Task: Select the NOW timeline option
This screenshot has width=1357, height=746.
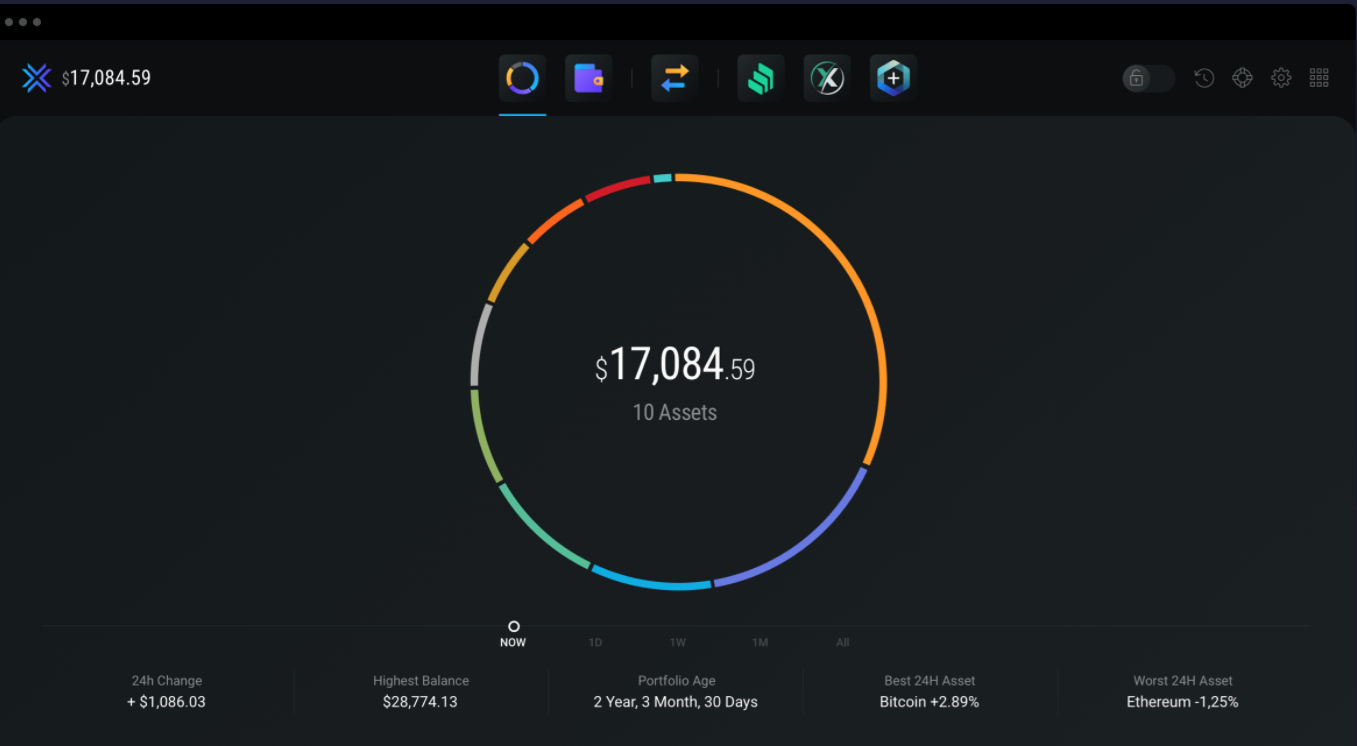Action: tap(513, 642)
